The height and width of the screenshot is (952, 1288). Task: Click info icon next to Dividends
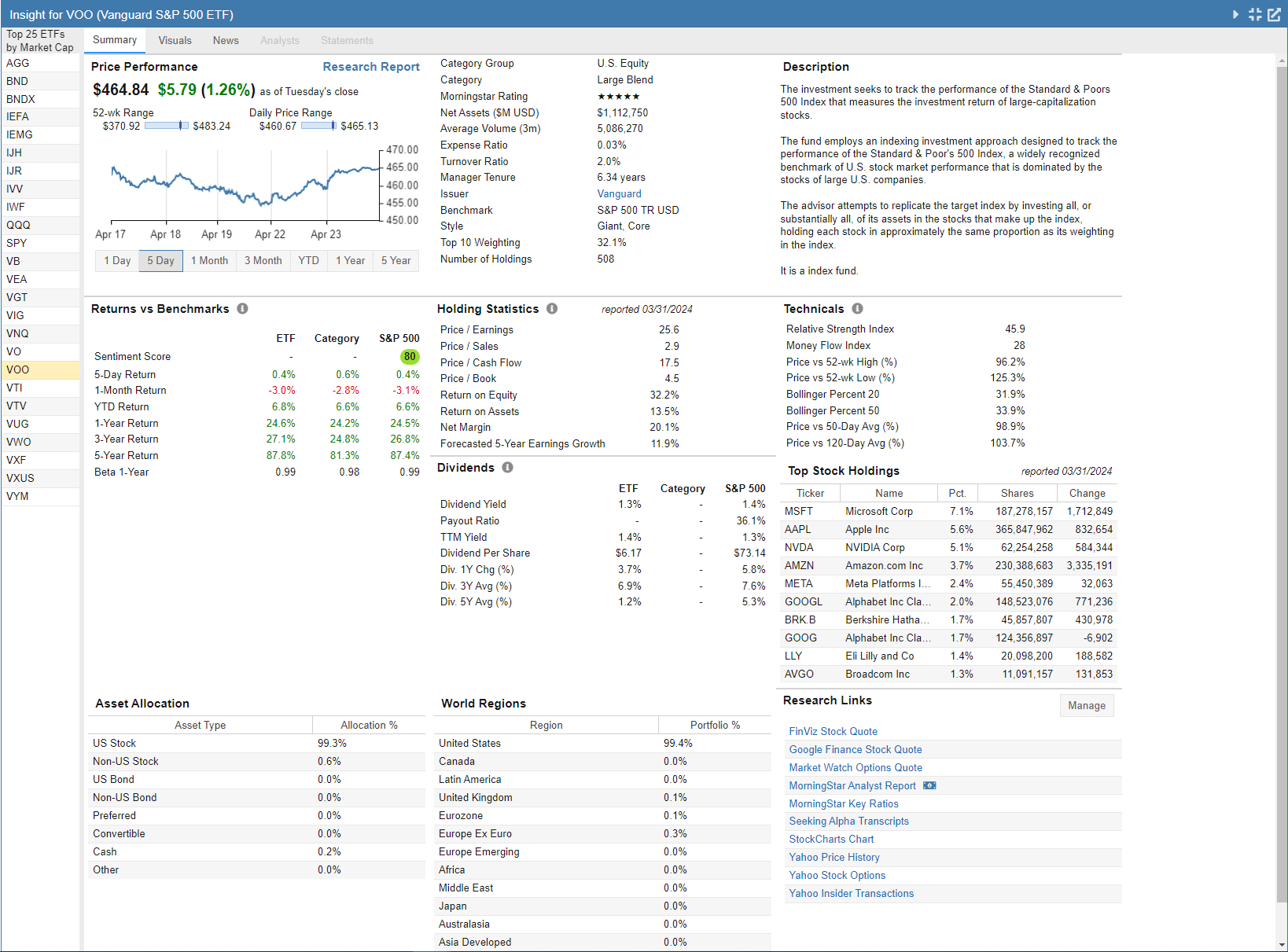(x=507, y=468)
